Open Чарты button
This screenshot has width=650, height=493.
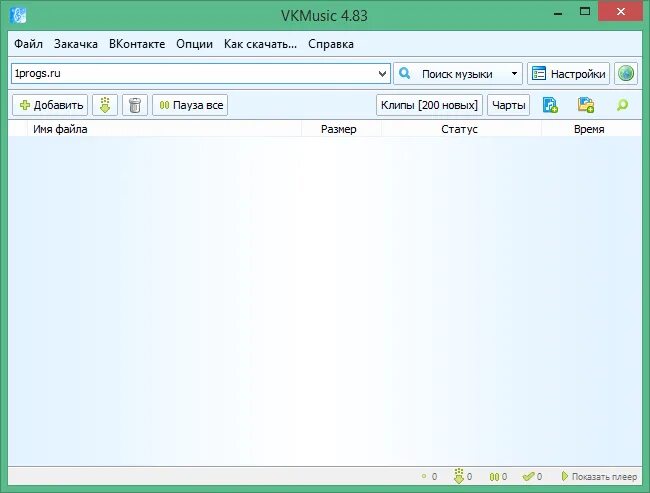tap(509, 105)
